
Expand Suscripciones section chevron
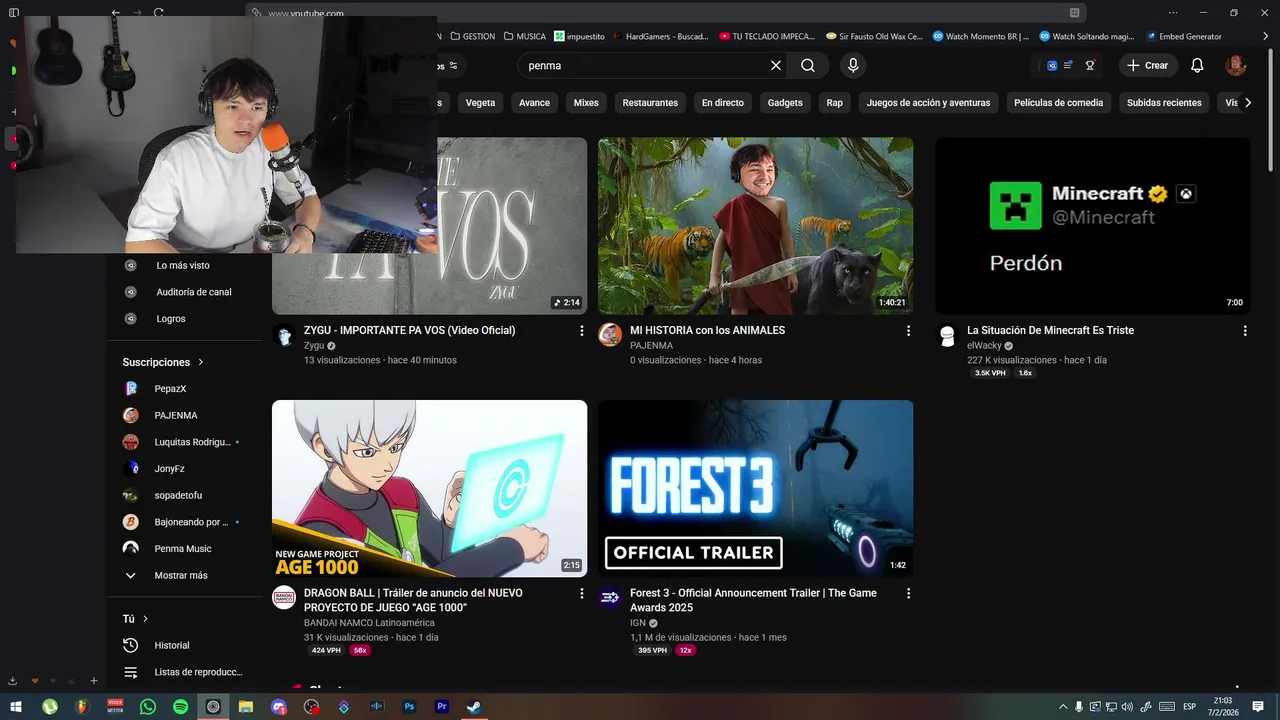click(200, 362)
